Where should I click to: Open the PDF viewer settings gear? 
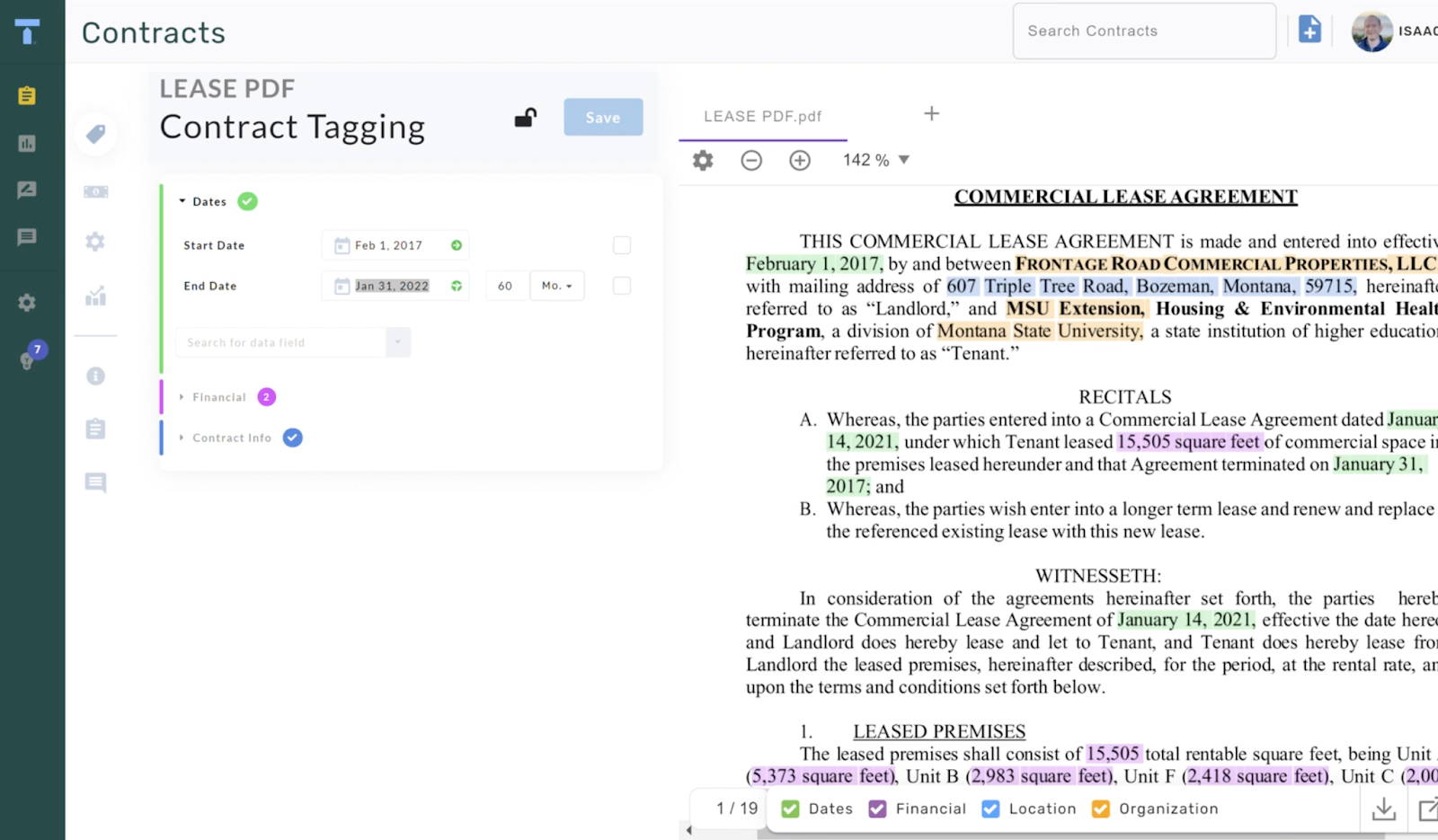tap(703, 160)
